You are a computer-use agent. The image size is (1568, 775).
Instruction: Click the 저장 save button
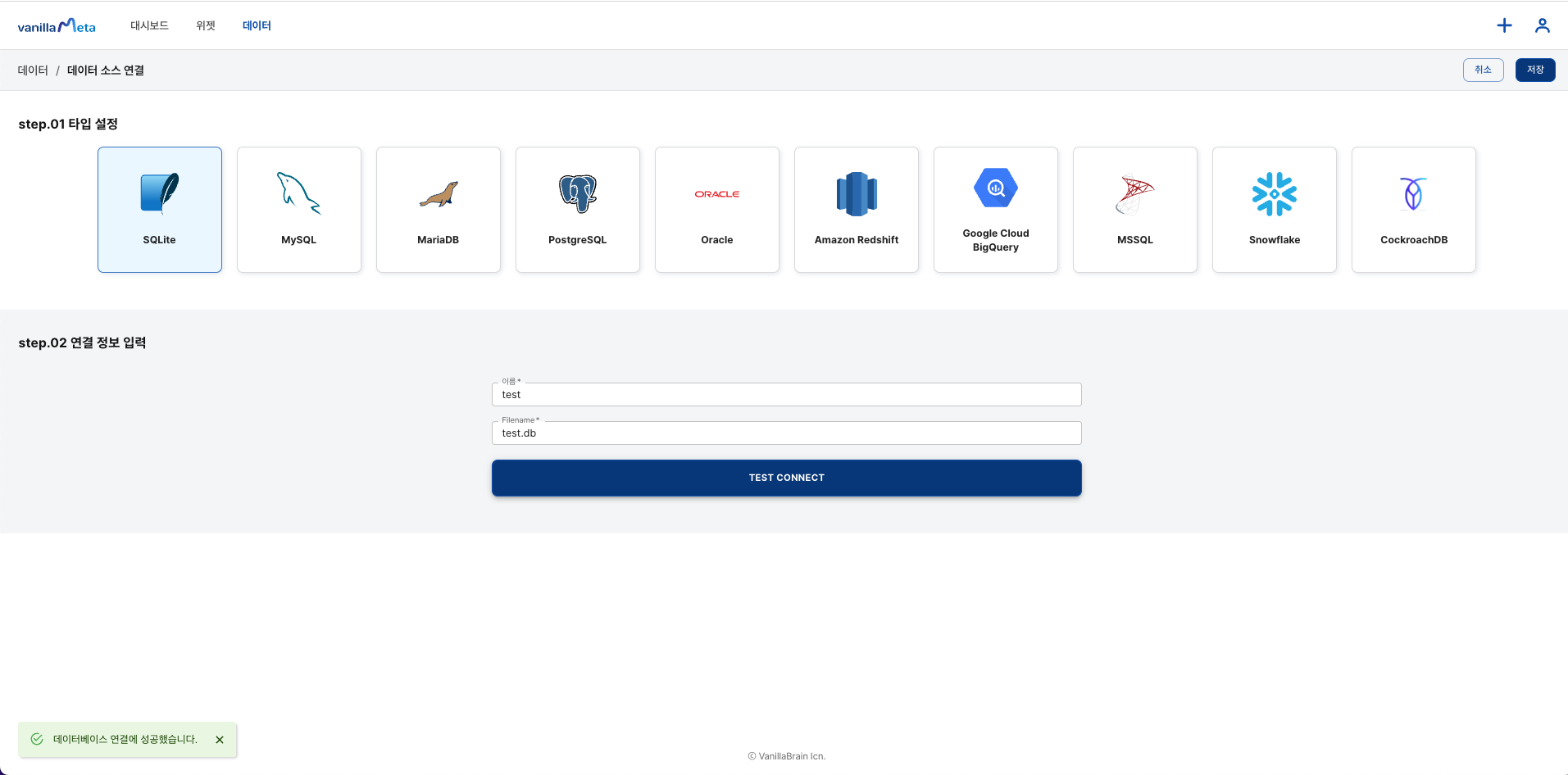click(1535, 70)
